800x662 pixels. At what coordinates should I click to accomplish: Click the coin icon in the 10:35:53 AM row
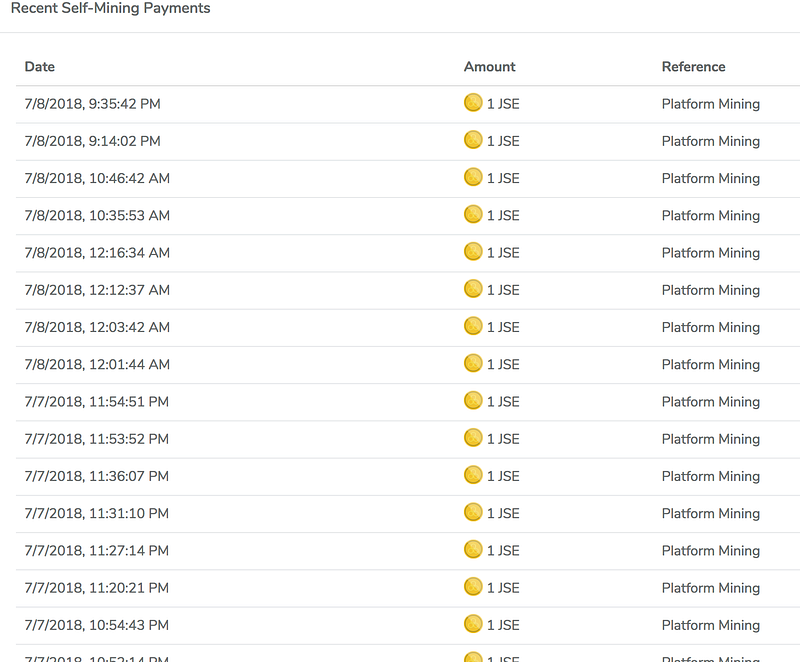473,214
